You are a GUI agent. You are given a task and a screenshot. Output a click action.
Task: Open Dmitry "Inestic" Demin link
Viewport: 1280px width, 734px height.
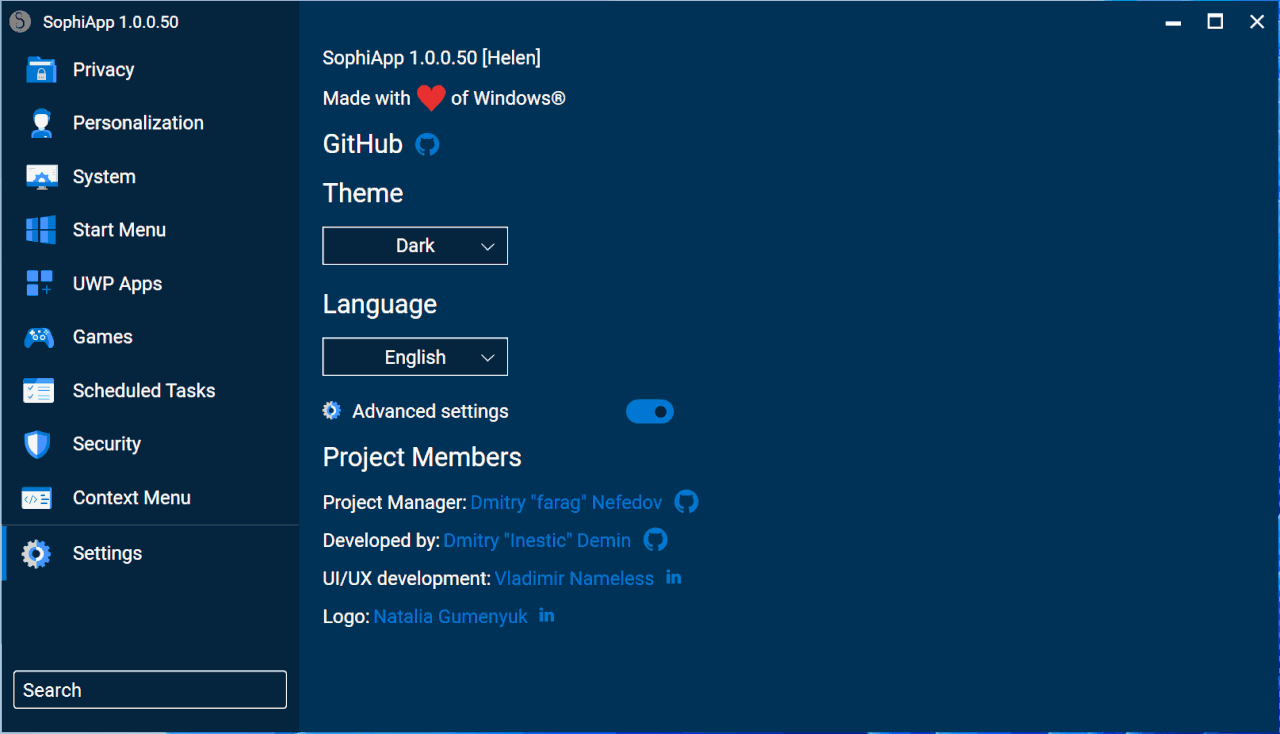(537, 541)
